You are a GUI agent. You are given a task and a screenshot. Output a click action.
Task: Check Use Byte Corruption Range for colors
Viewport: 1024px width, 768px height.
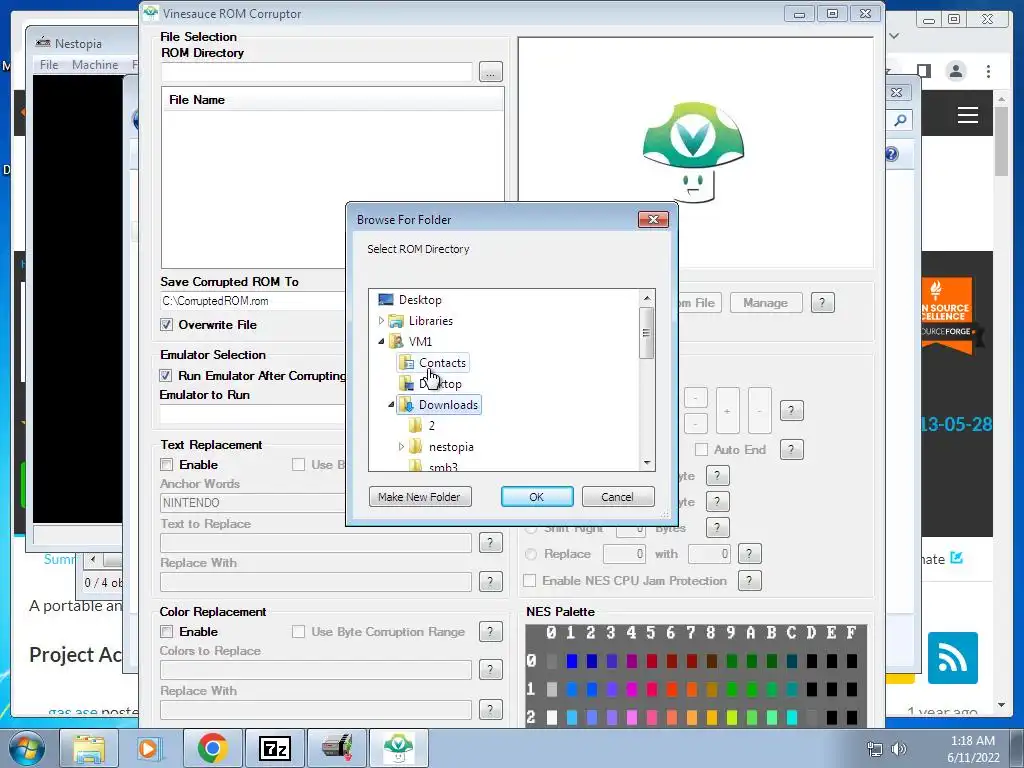298,632
